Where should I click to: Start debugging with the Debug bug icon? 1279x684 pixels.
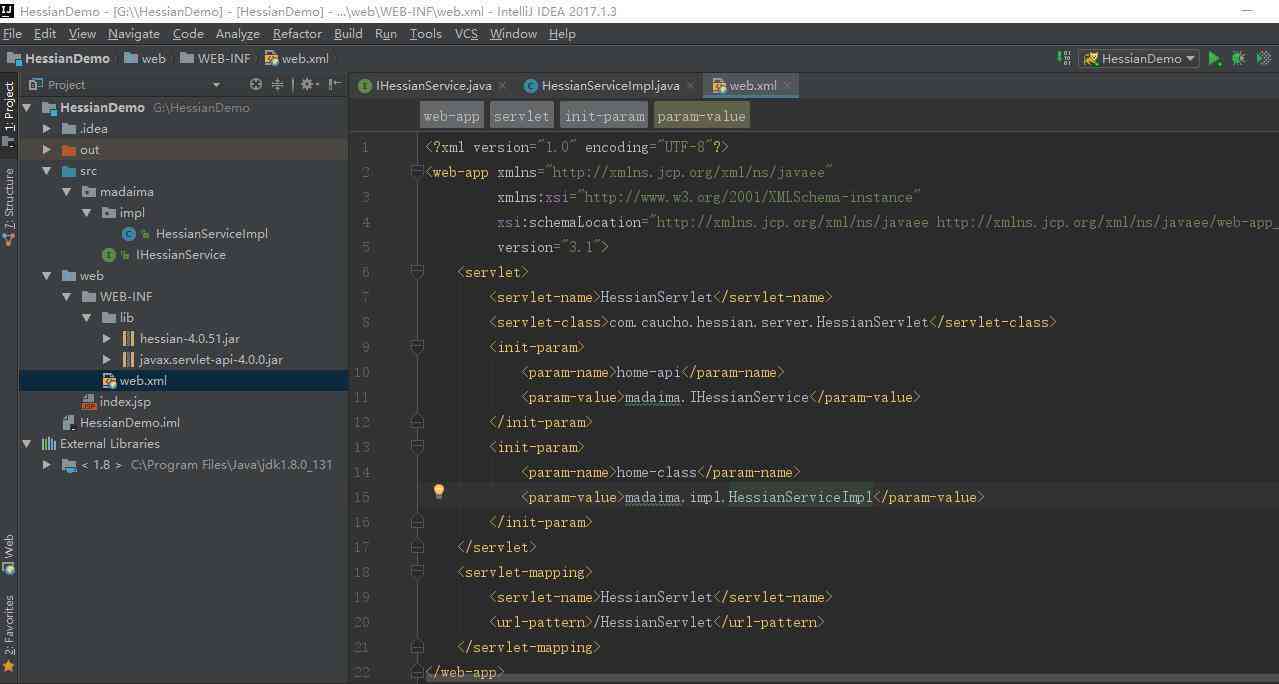click(1238, 58)
